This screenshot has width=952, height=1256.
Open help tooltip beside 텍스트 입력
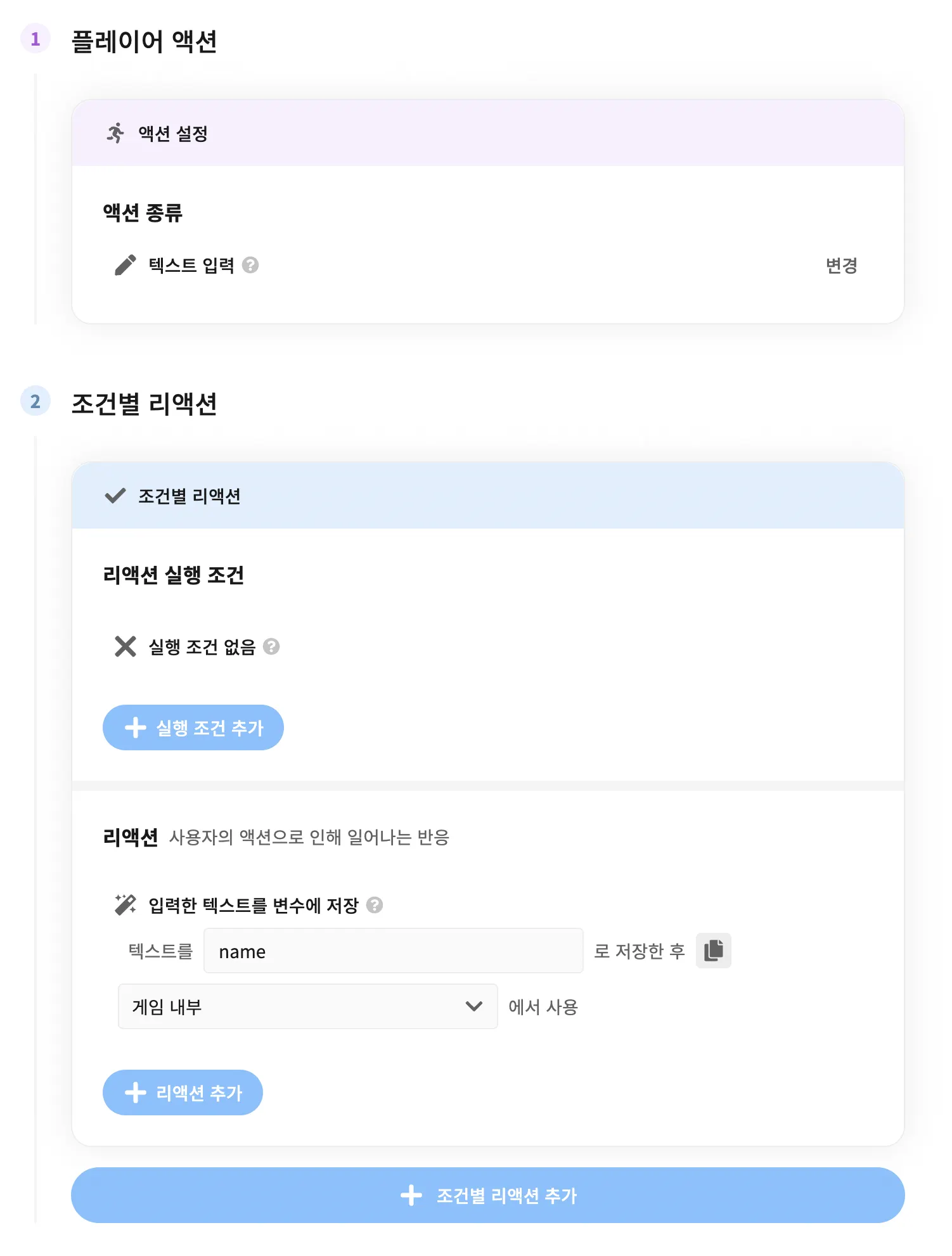pyautogui.click(x=250, y=265)
